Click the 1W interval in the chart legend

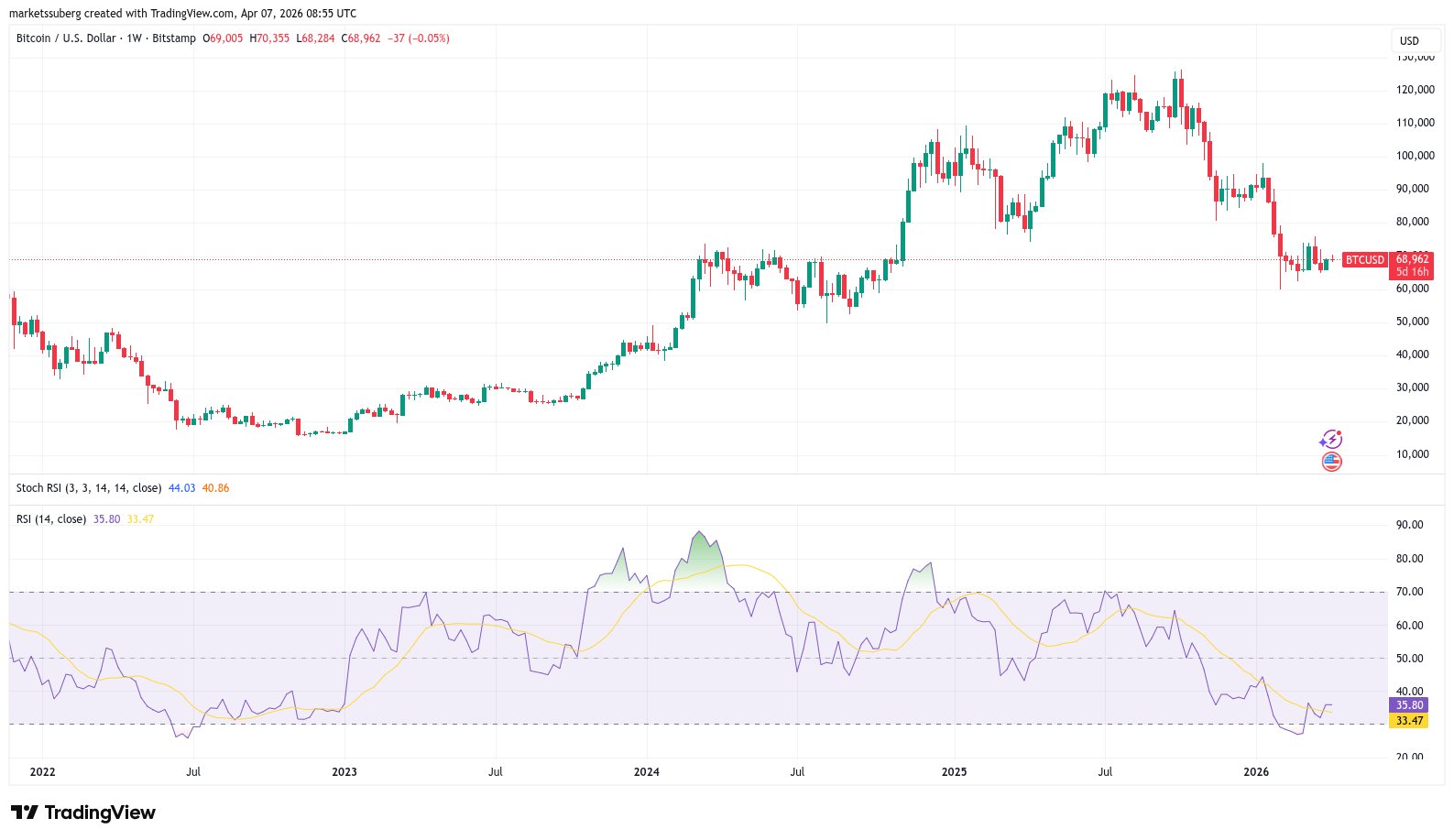coord(134,38)
